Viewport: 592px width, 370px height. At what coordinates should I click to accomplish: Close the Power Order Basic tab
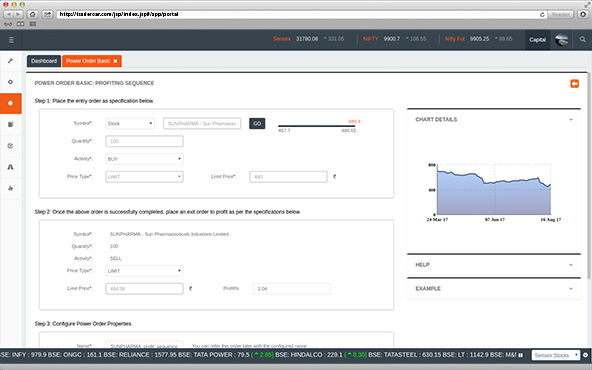(x=115, y=61)
